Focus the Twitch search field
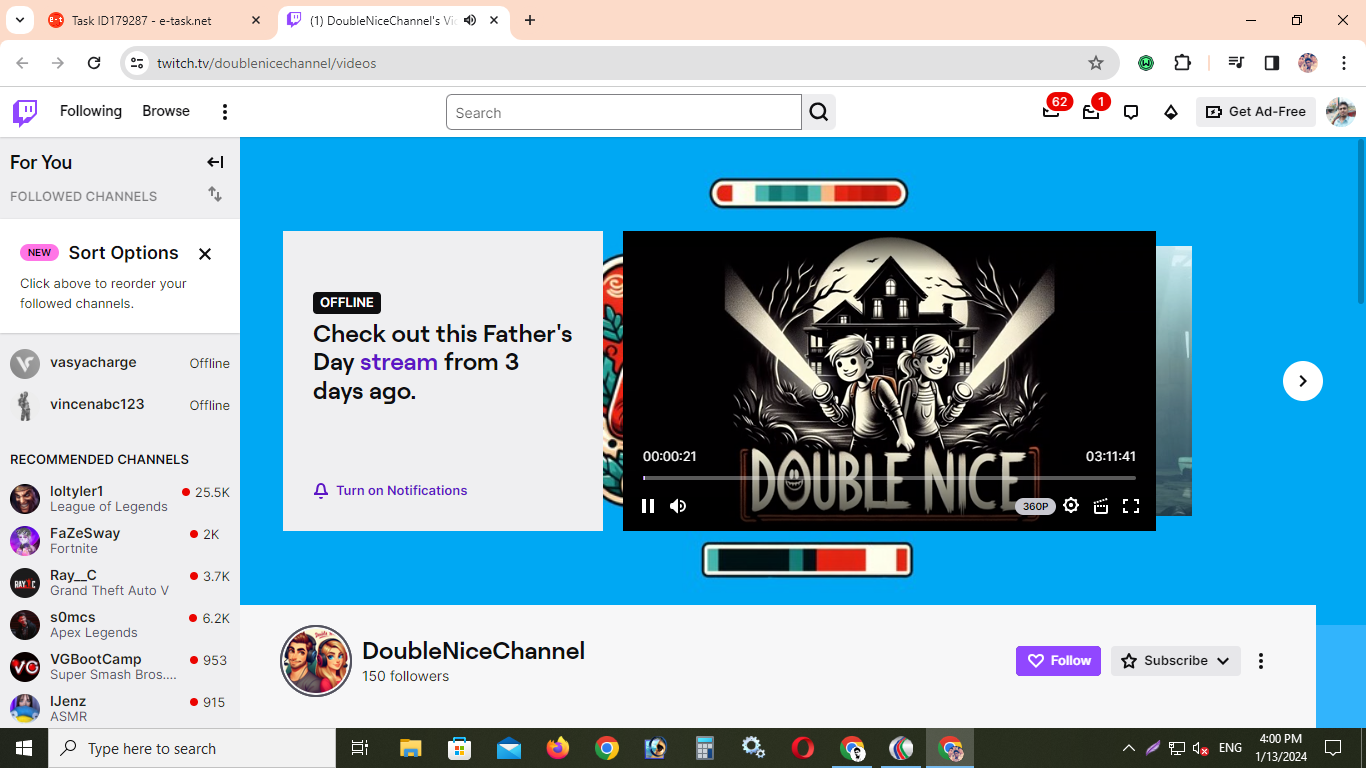The width and height of the screenshot is (1366, 768). pyautogui.click(x=624, y=112)
